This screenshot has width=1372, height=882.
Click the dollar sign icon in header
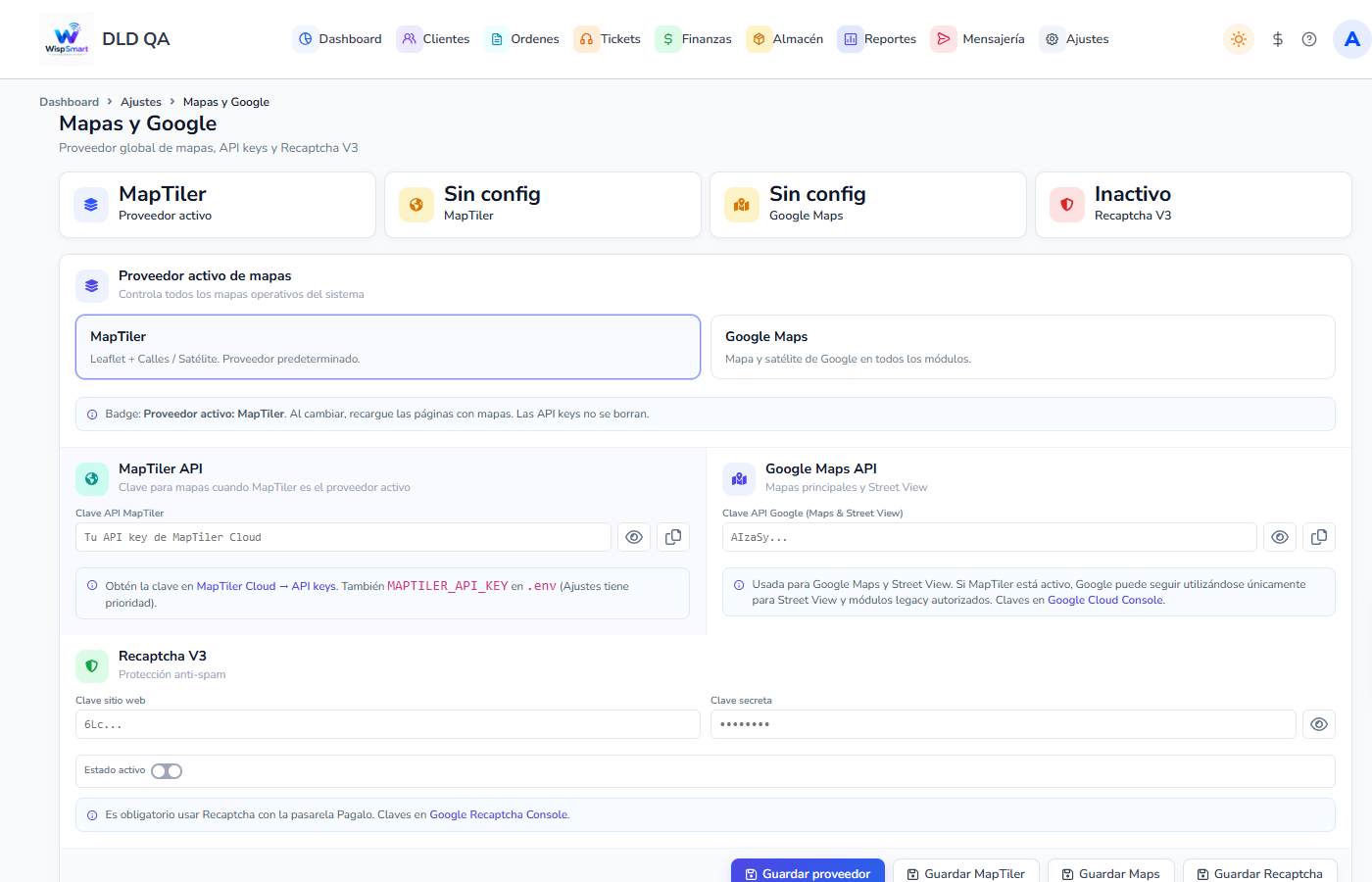tap(1277, 39)
